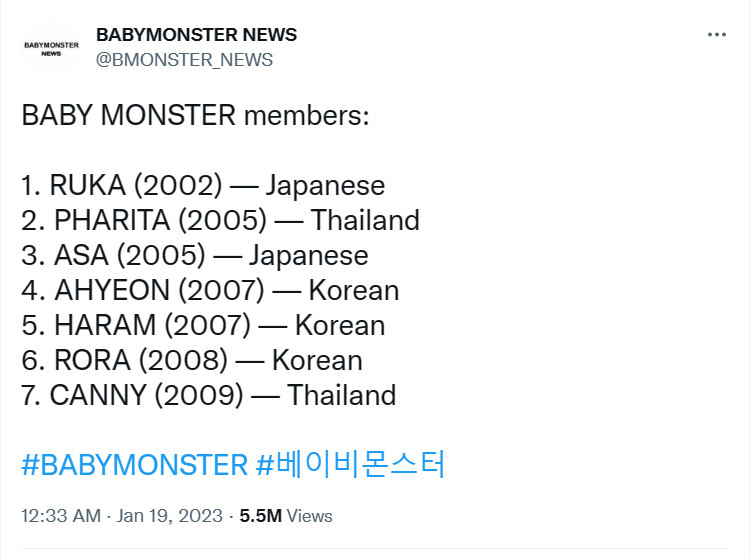Click the ASA (2005) line
This screenshot has height=558, width=751.
(195, 255)
